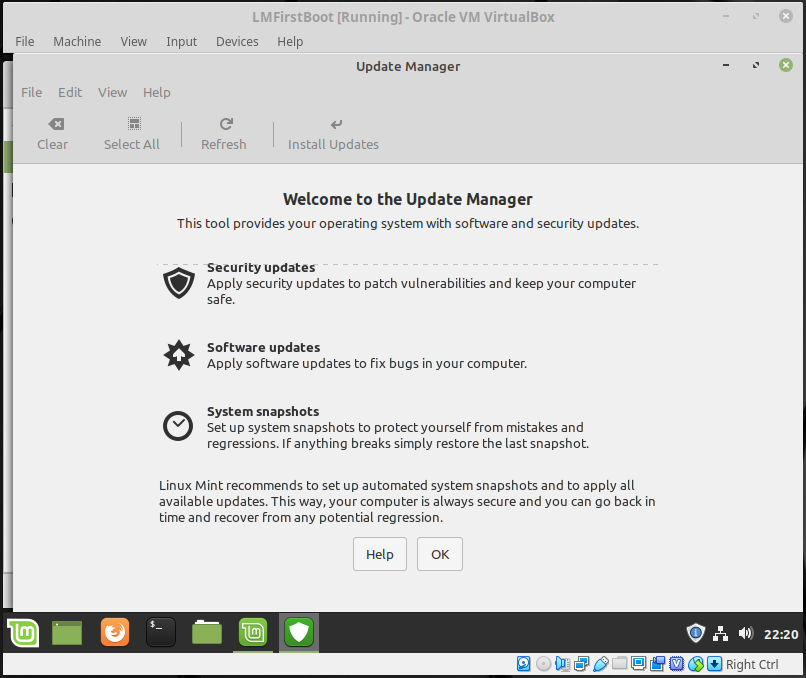Click the Software updates heading

tap(263, 347)
